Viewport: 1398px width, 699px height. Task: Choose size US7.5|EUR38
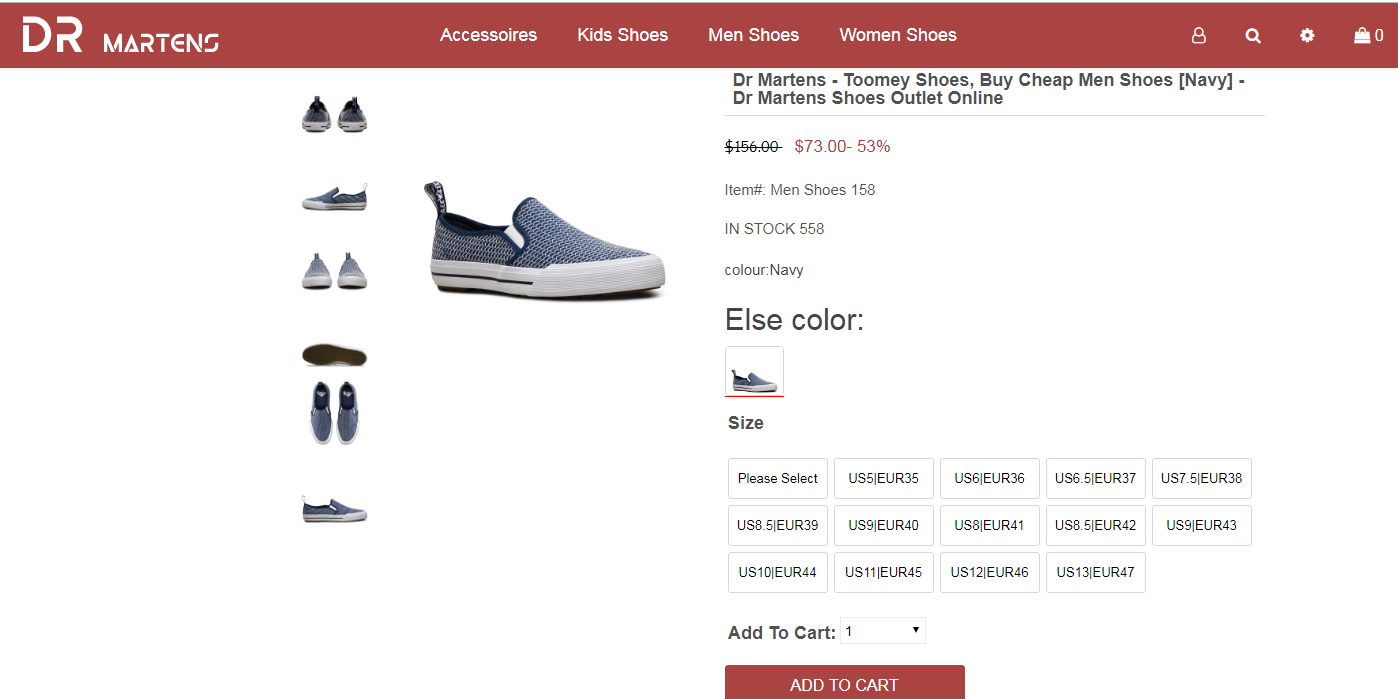click(x=1201, y=478)
